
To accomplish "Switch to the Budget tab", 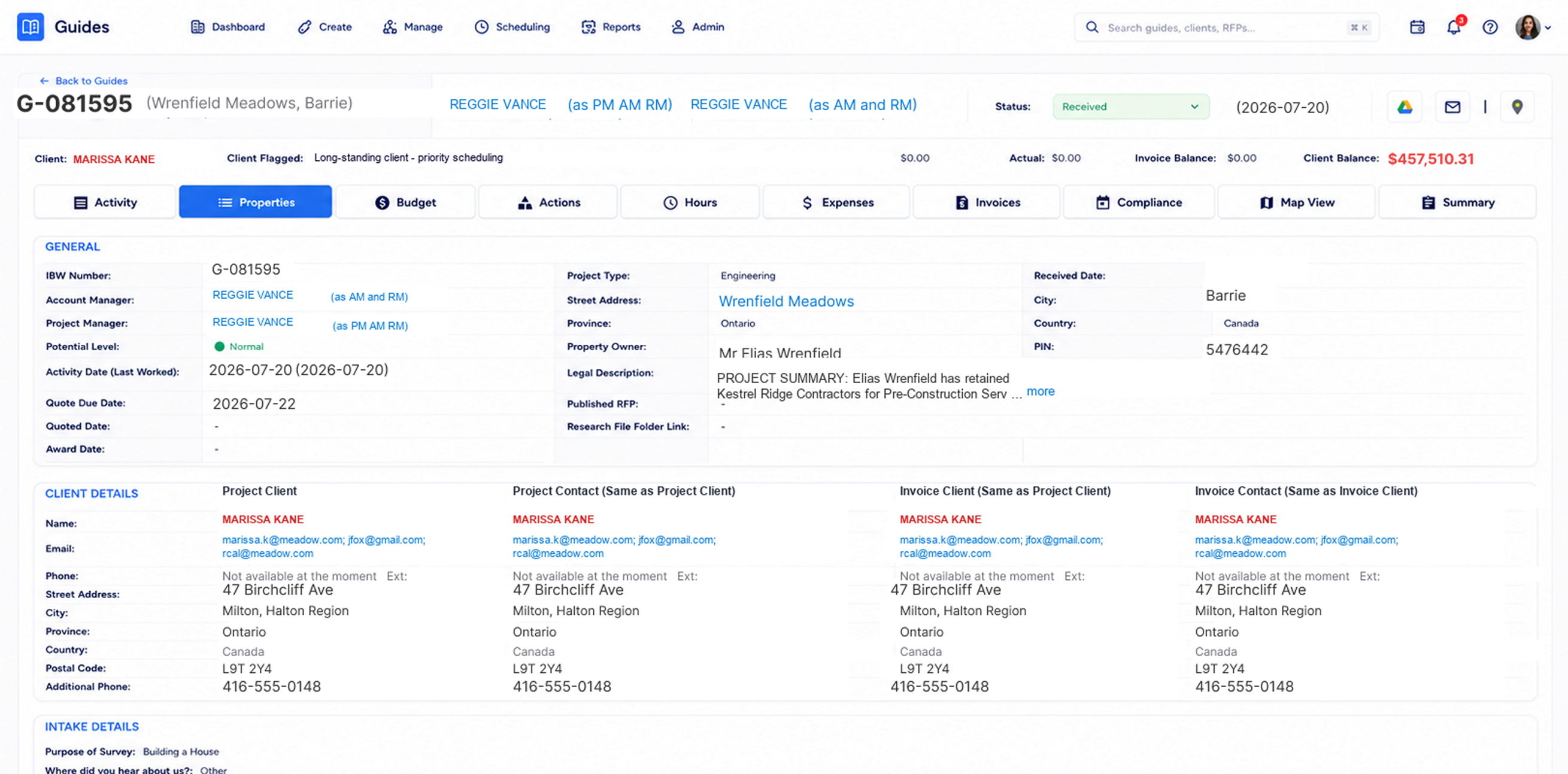I will 405,202.
